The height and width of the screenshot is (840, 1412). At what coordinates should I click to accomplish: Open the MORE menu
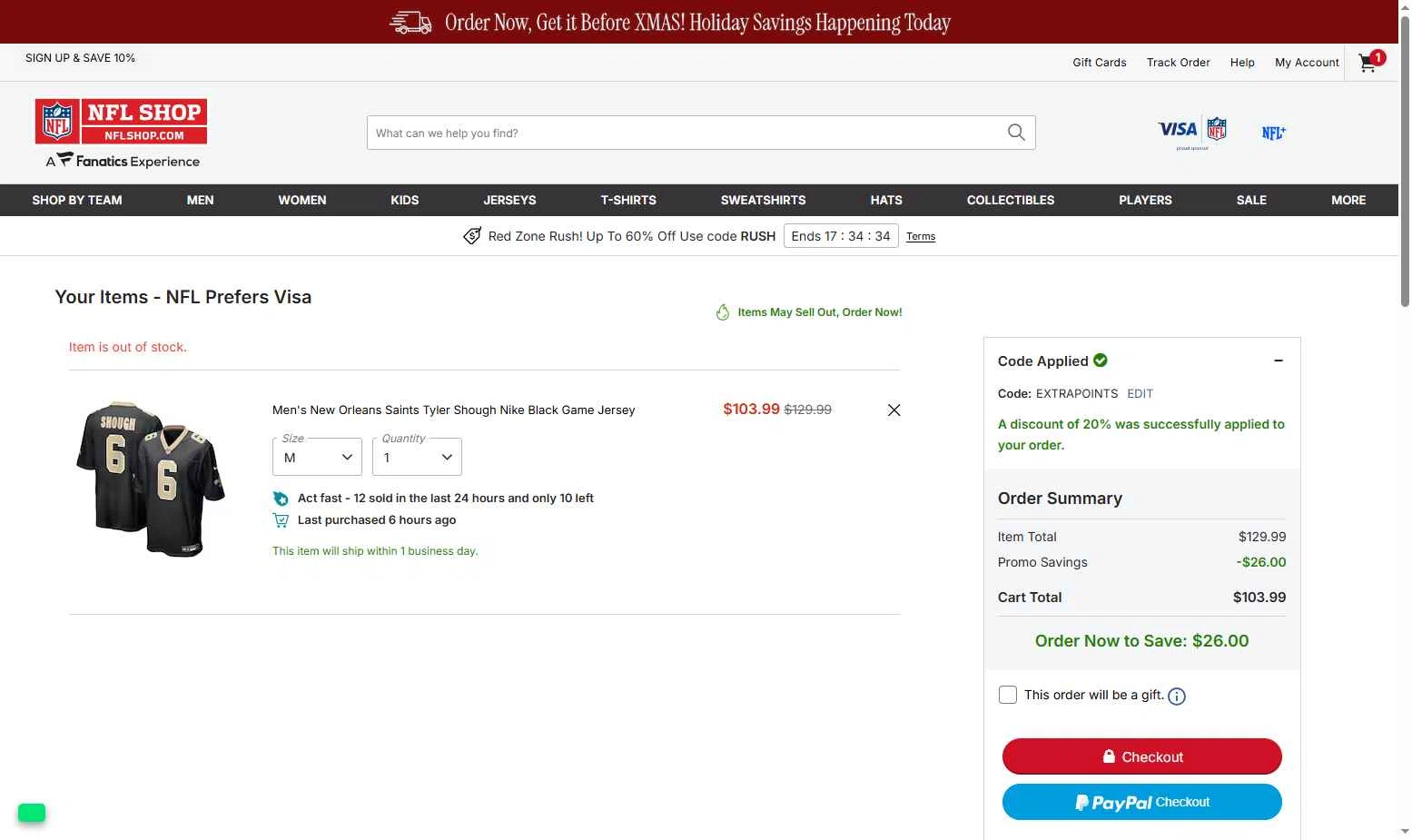pos(1348,200)
